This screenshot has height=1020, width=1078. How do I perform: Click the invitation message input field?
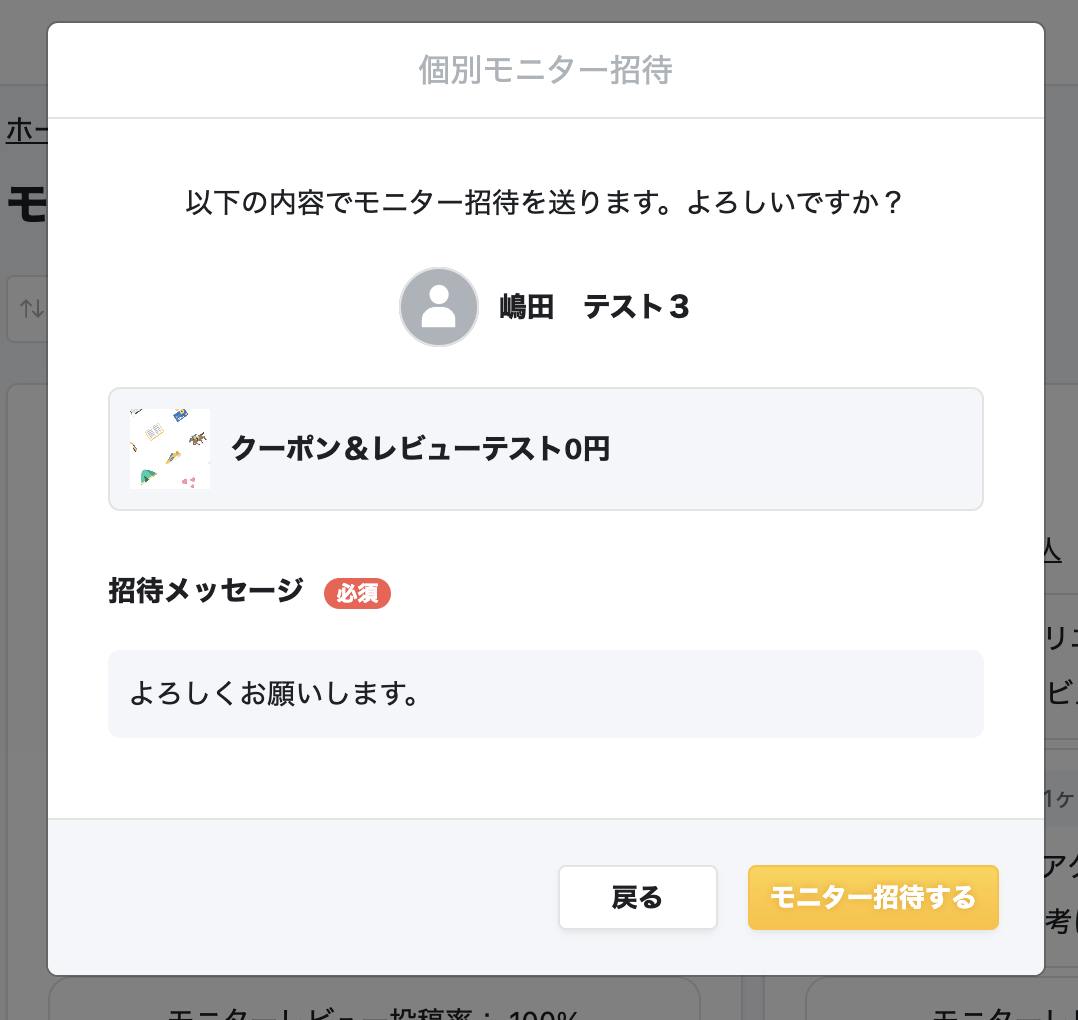[546, 693]
